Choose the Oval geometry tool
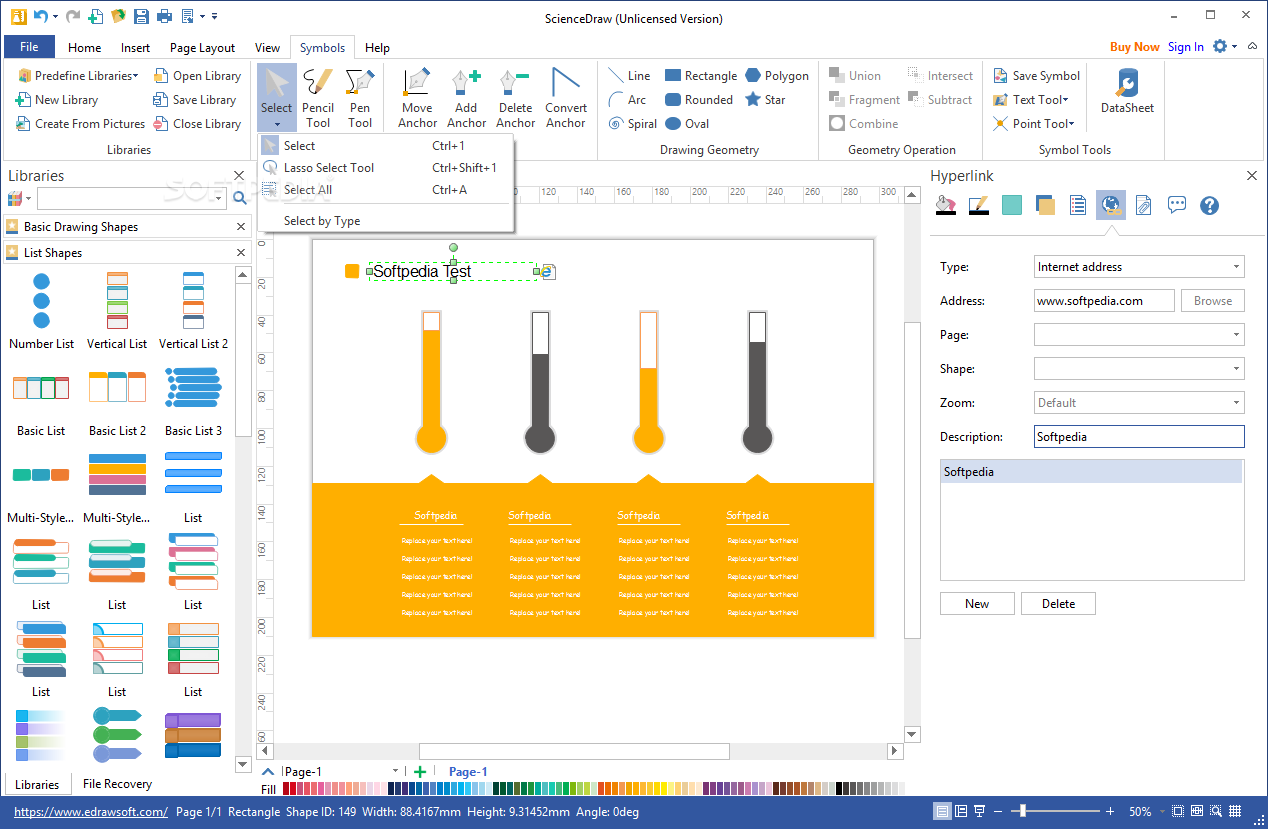The height and width of the screenshot is (829, 1268). pyautogui.click(x=687, y=124)
